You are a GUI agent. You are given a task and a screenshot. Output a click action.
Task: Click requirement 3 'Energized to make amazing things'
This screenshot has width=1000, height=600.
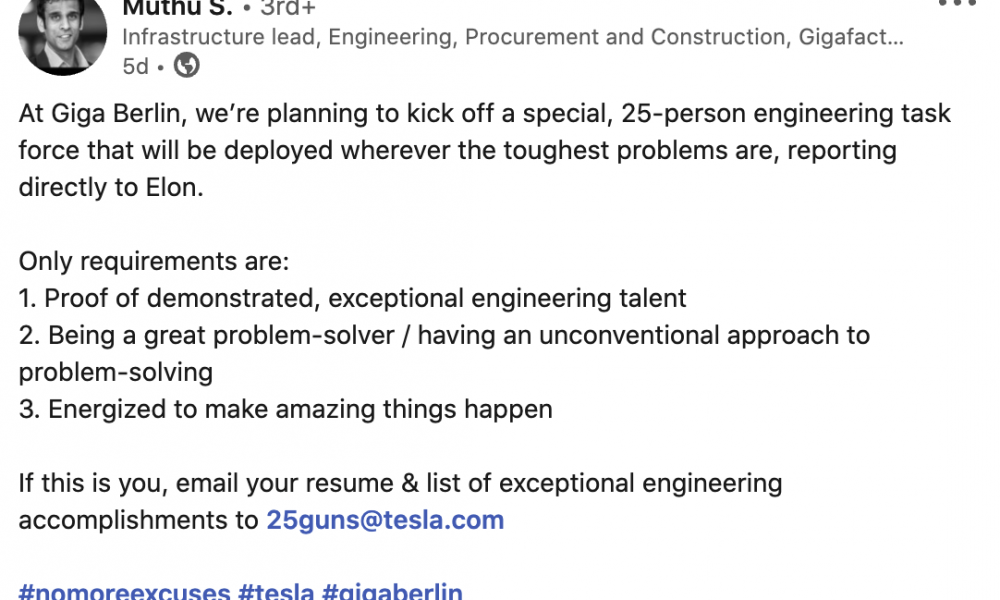[x=285, y=409]
